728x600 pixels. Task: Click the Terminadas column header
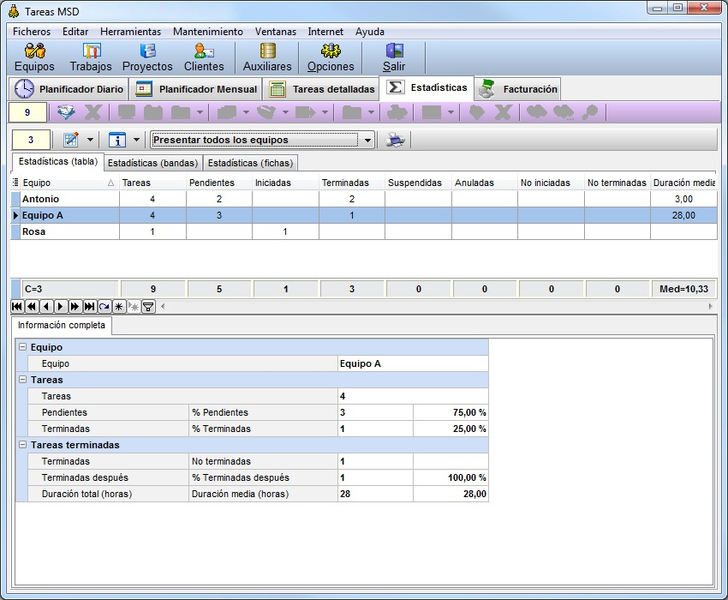point(351,183)
